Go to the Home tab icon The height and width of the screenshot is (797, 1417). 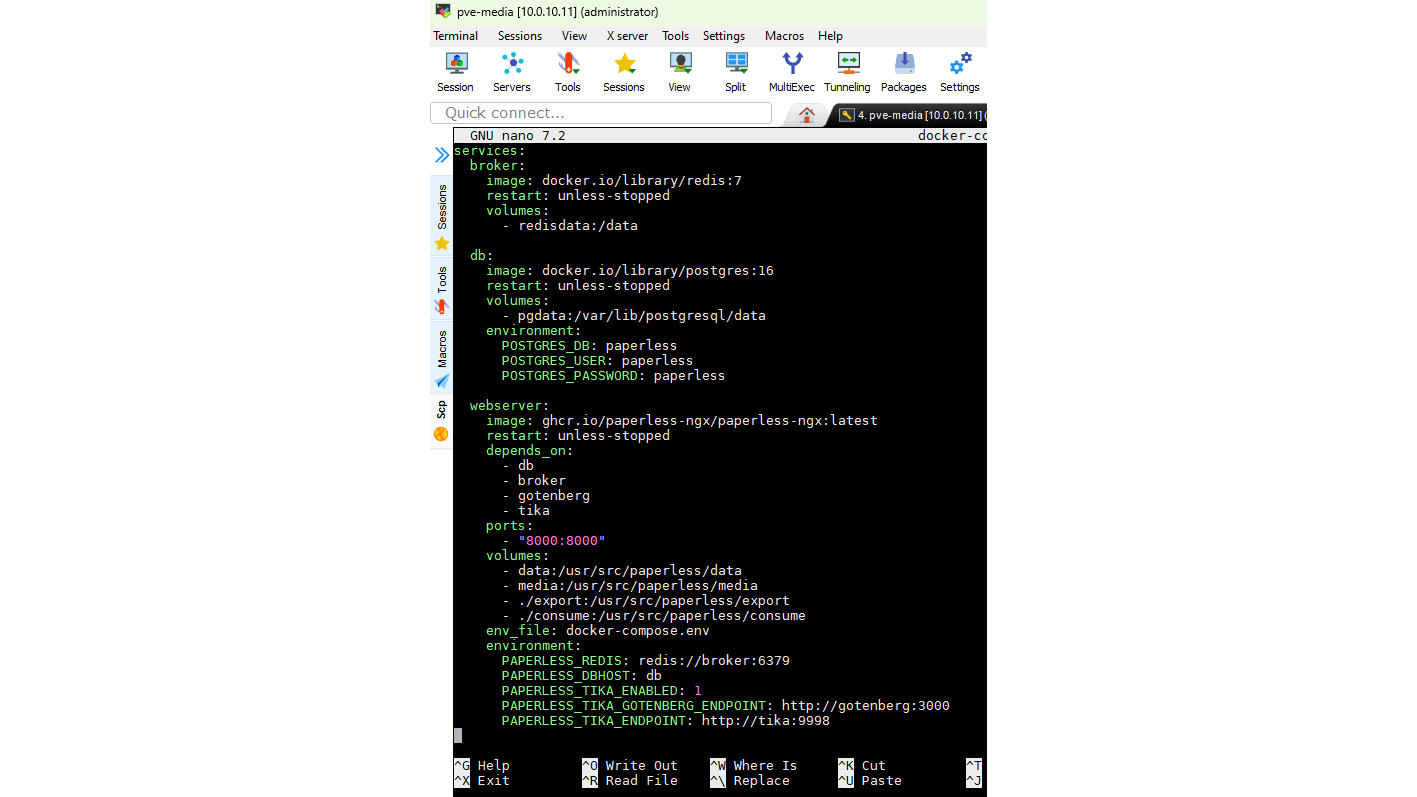point(807,115)
